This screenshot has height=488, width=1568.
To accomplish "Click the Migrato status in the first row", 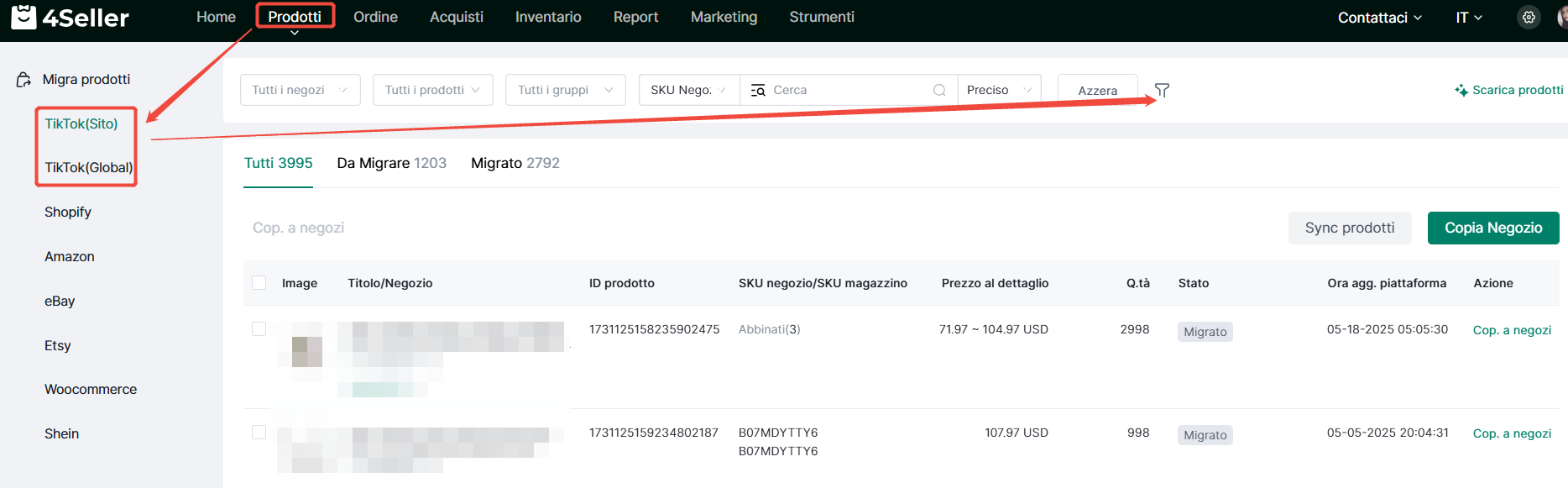I will 1205,332.
